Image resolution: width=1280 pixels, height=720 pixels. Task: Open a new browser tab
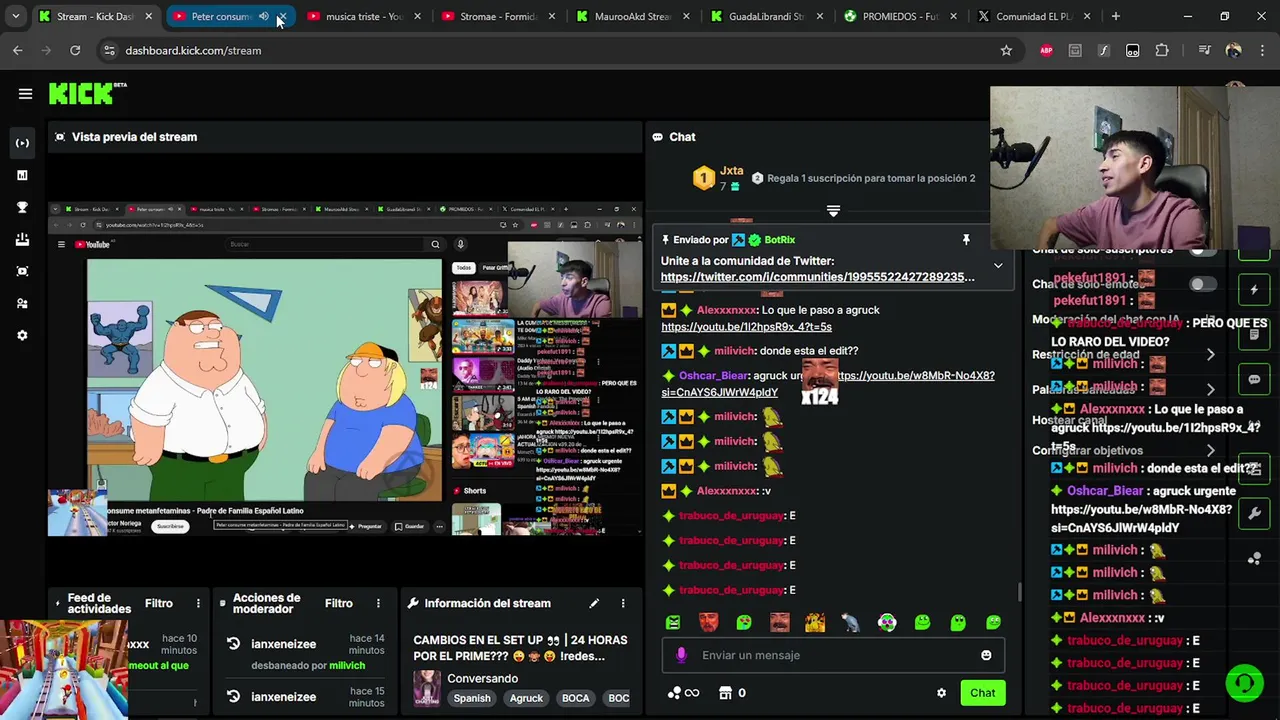(x=1116, y=16)
